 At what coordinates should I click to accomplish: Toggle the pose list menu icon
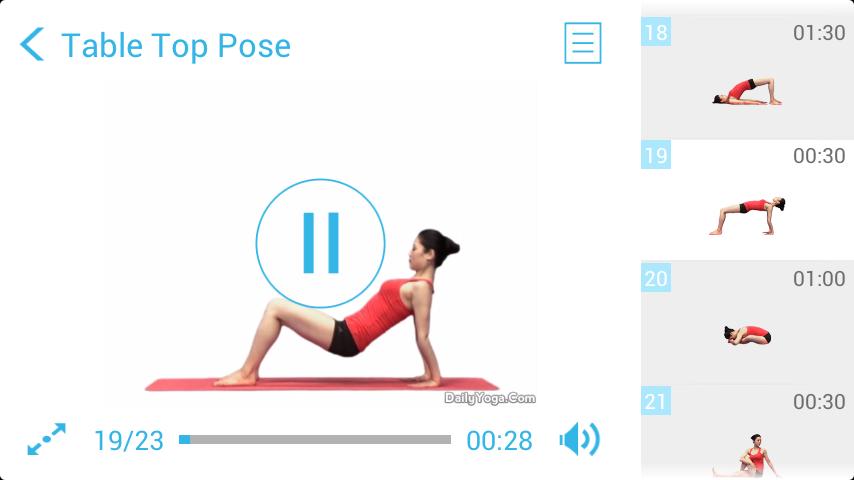point(583,43)
